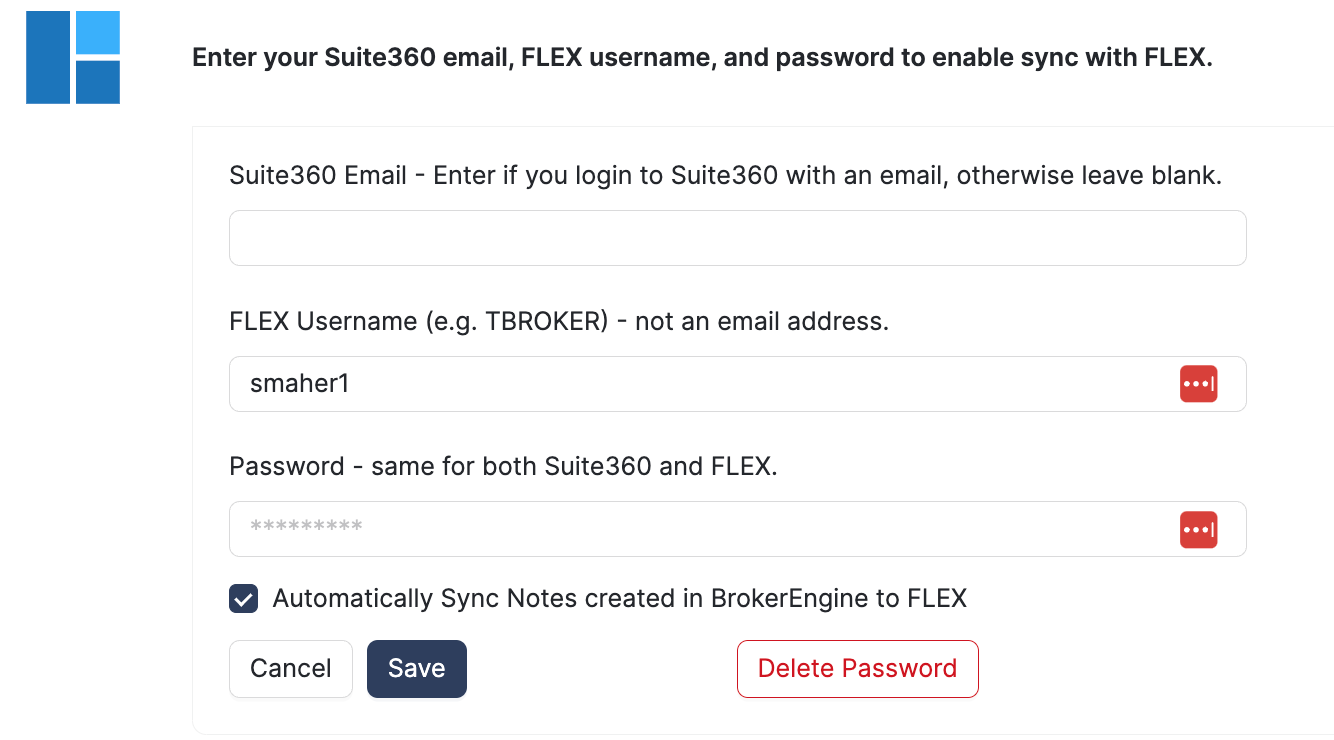1334x740 pixels.
Task: Place cursor on the 'smaher1' username text
Action: [299, 384]
